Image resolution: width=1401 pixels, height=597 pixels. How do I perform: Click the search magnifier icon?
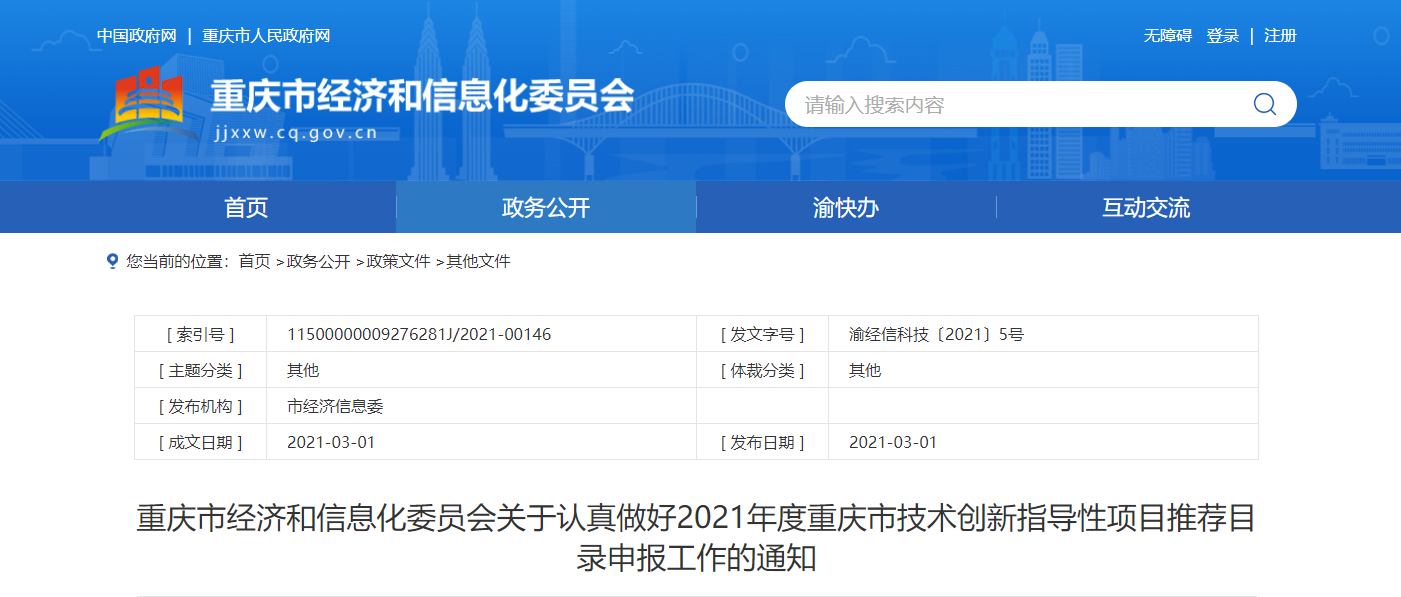(x=1264, y=104)
